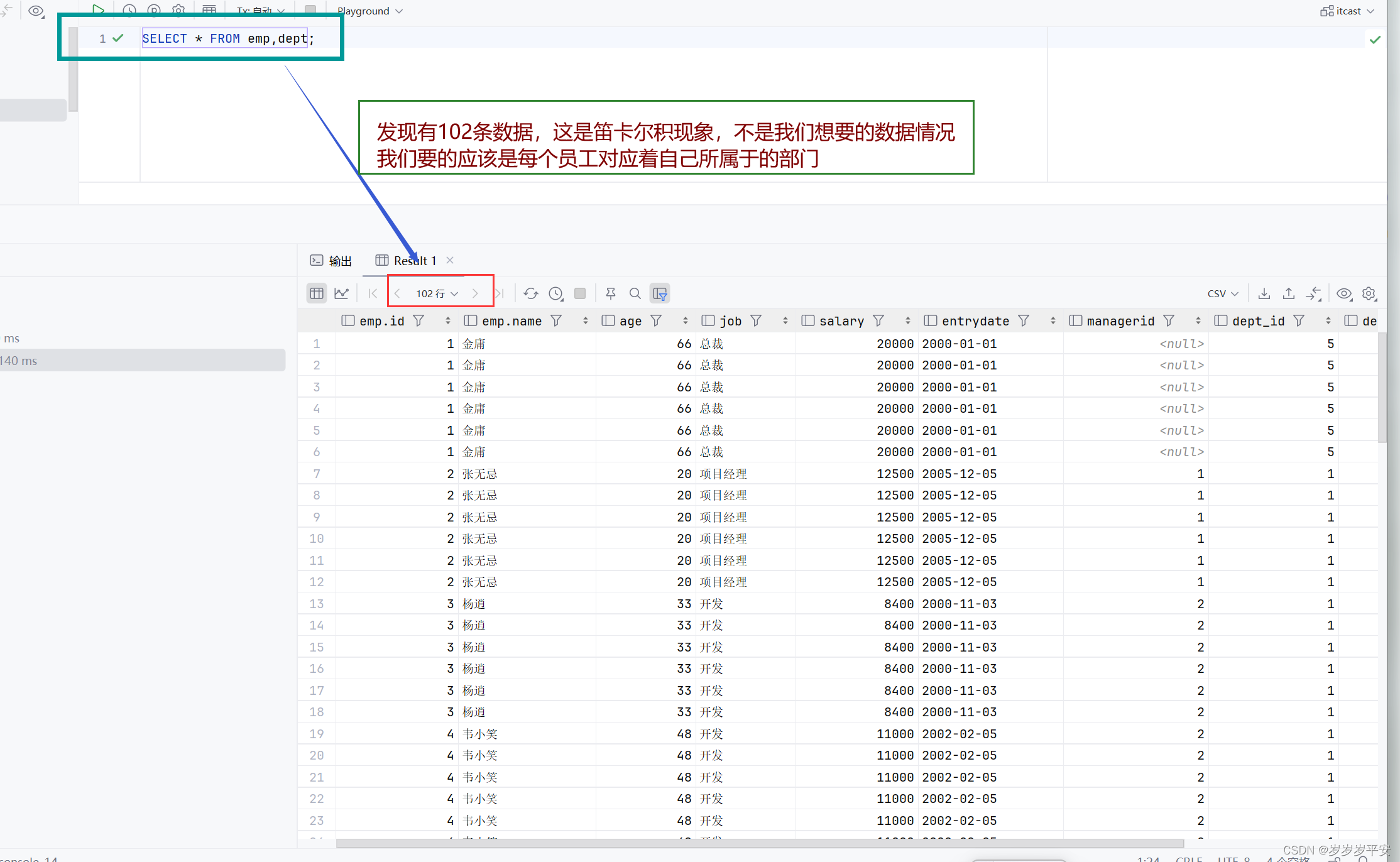Go to first page of results
The image size is (1400, 862).
[x=373, y=293]
